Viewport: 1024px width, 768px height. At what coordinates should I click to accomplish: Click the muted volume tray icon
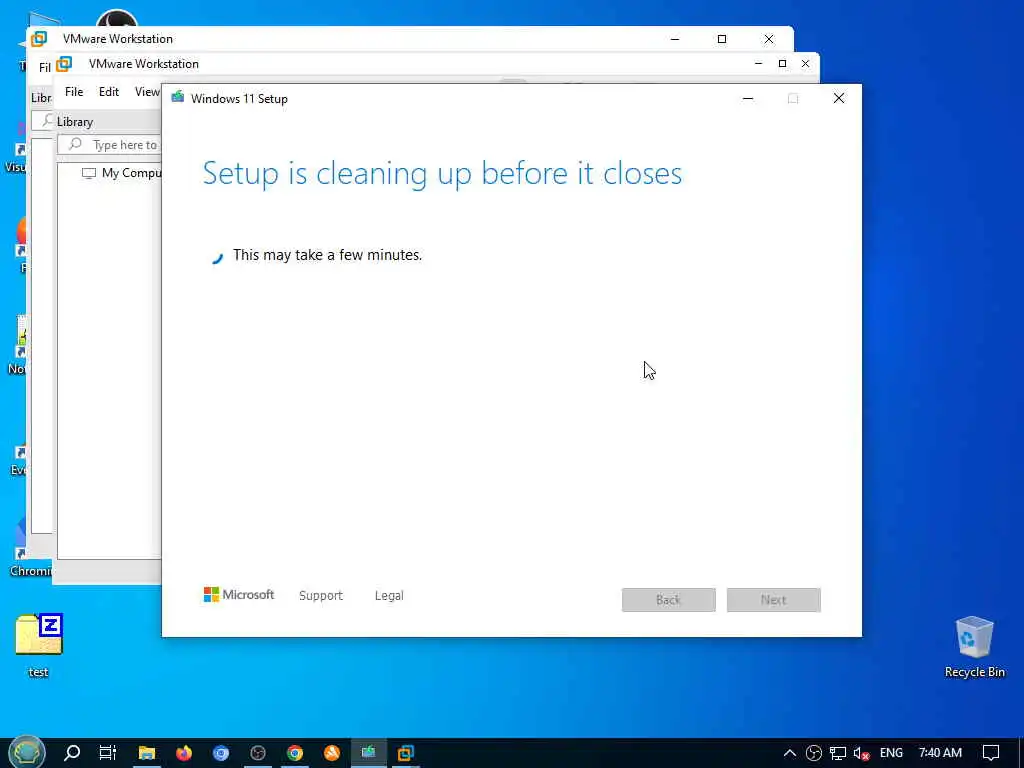pyautogui.click(x=862, y=753)
